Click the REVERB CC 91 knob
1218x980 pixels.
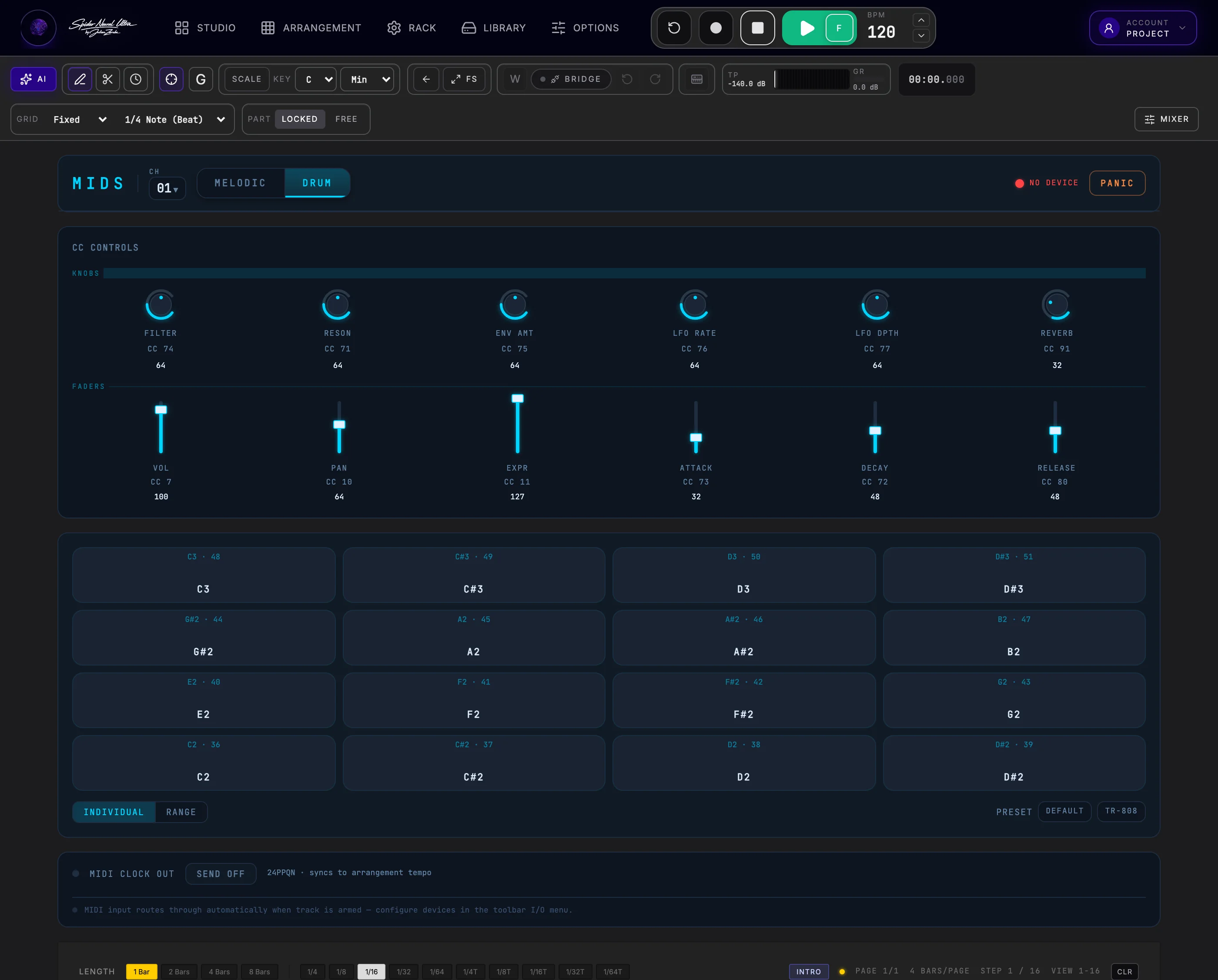pos(1057,306)
